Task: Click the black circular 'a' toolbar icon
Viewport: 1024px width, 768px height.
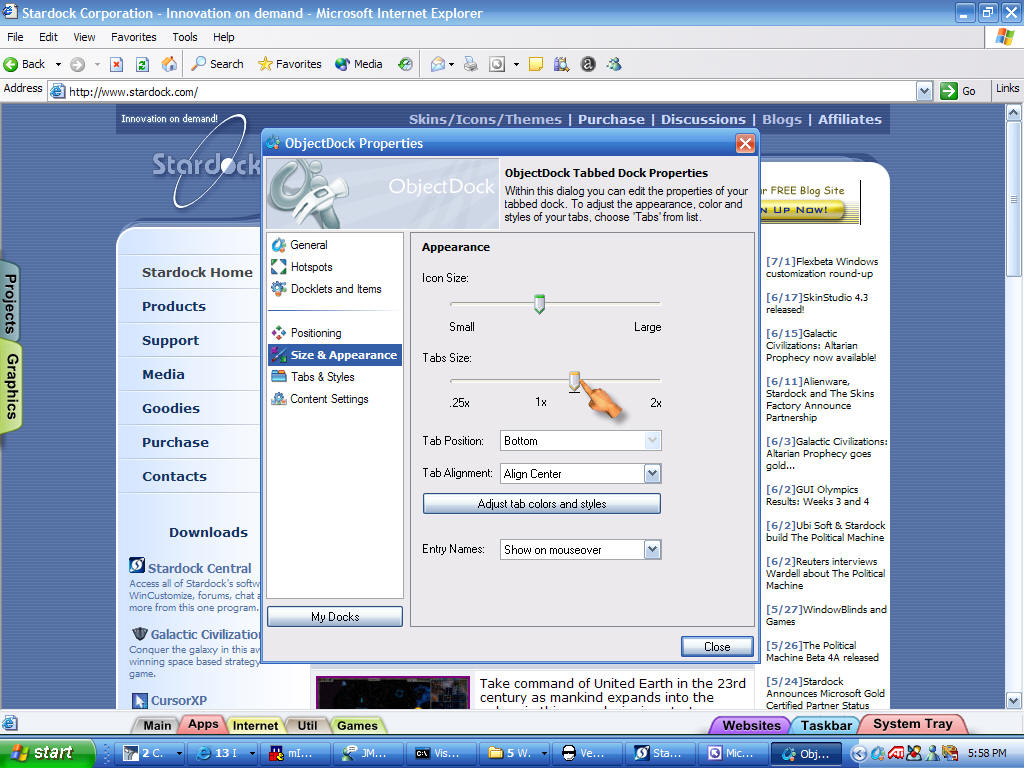Action: pos(588,64)
